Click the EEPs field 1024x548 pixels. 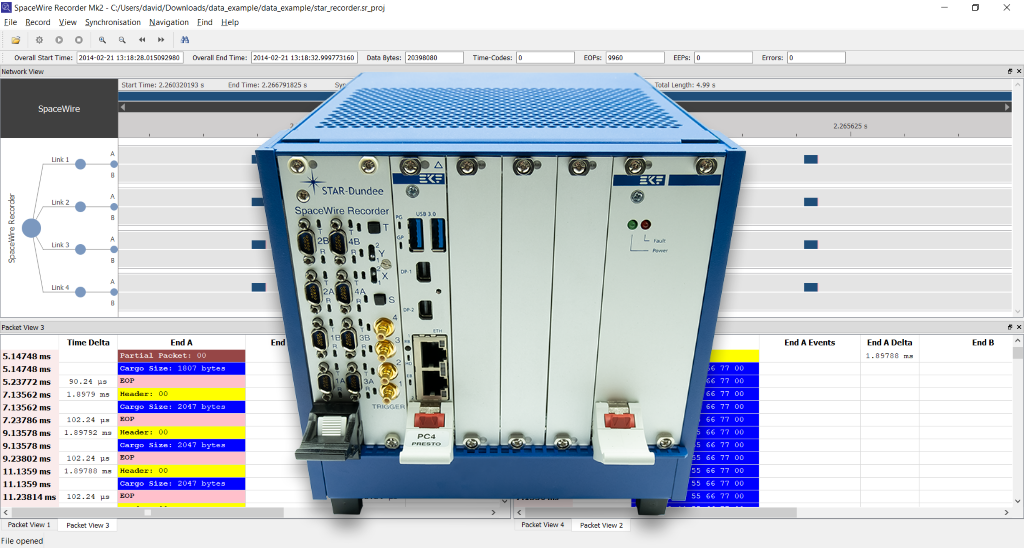(723, 57)
